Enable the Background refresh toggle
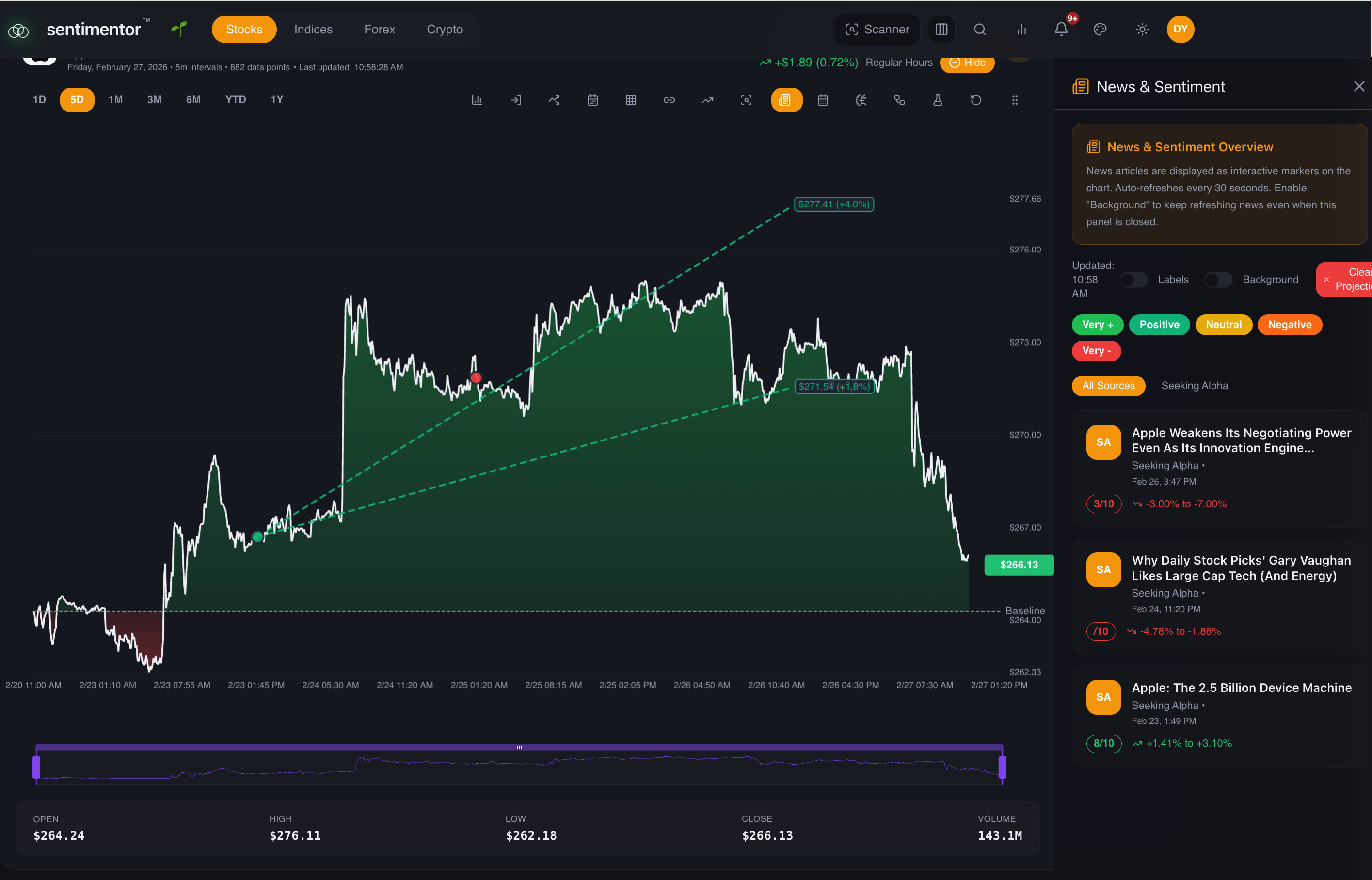1372x880 pixels. point(1218,280)
